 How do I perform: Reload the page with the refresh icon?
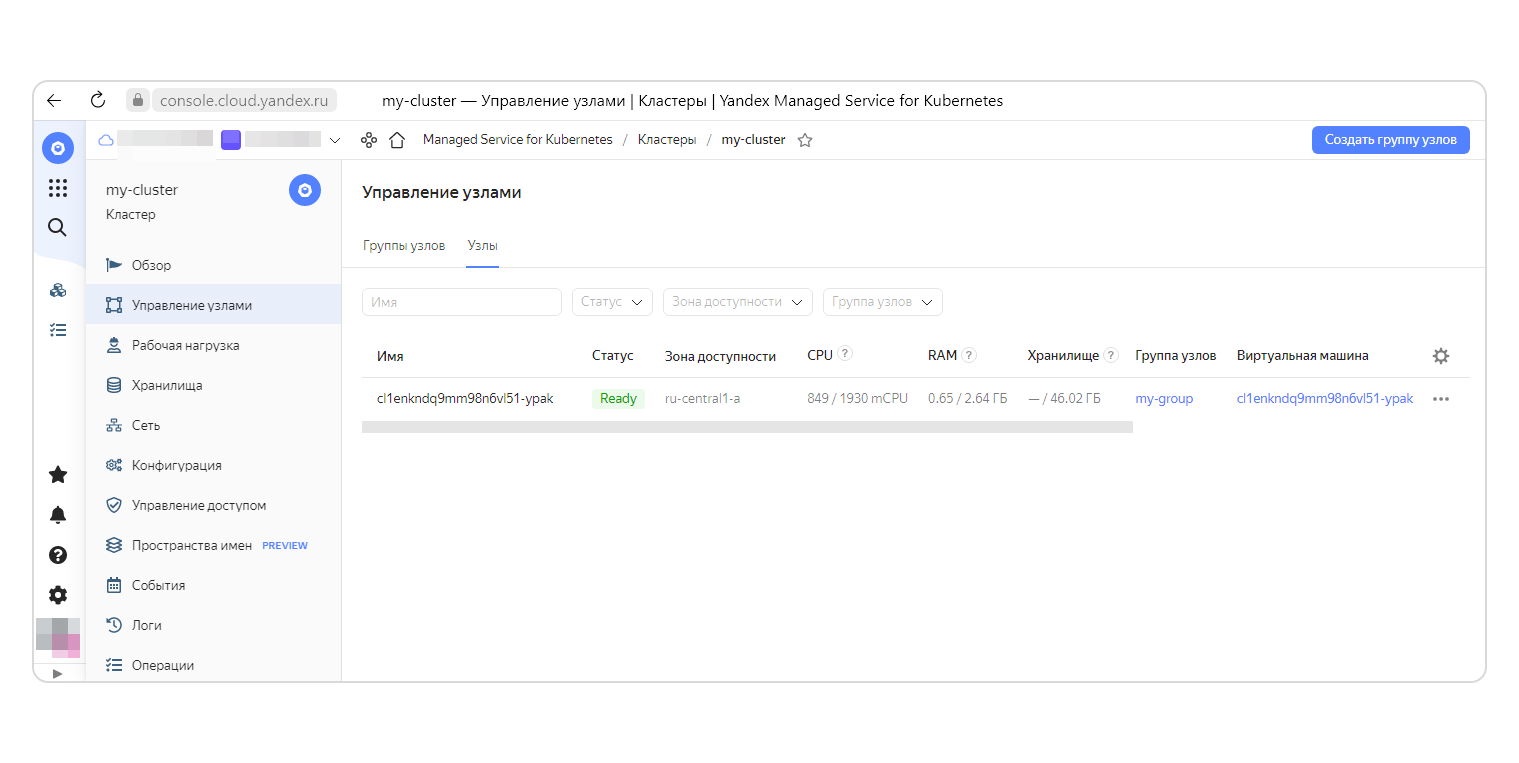[98, 100]
